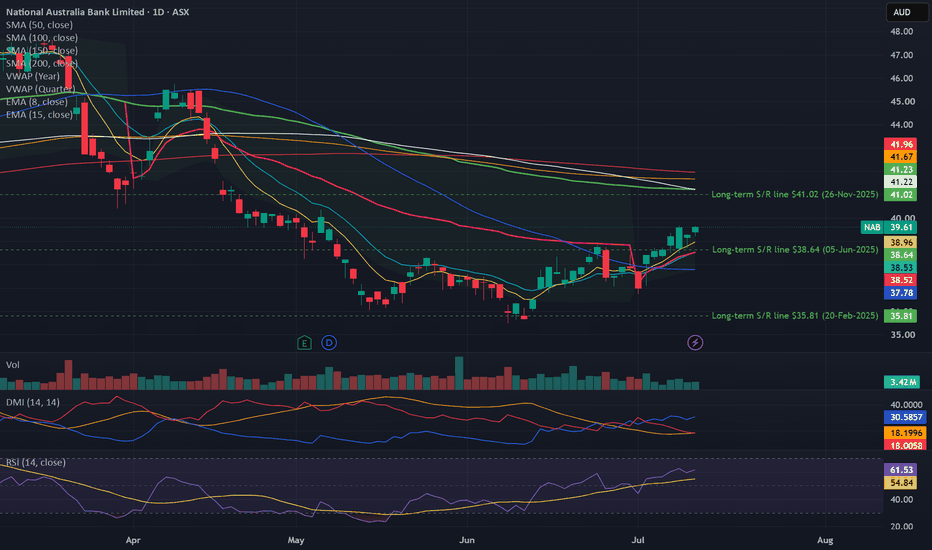Click the green 35.81 price scale label
The image size is (932, 550).
[x=900, y=316]
